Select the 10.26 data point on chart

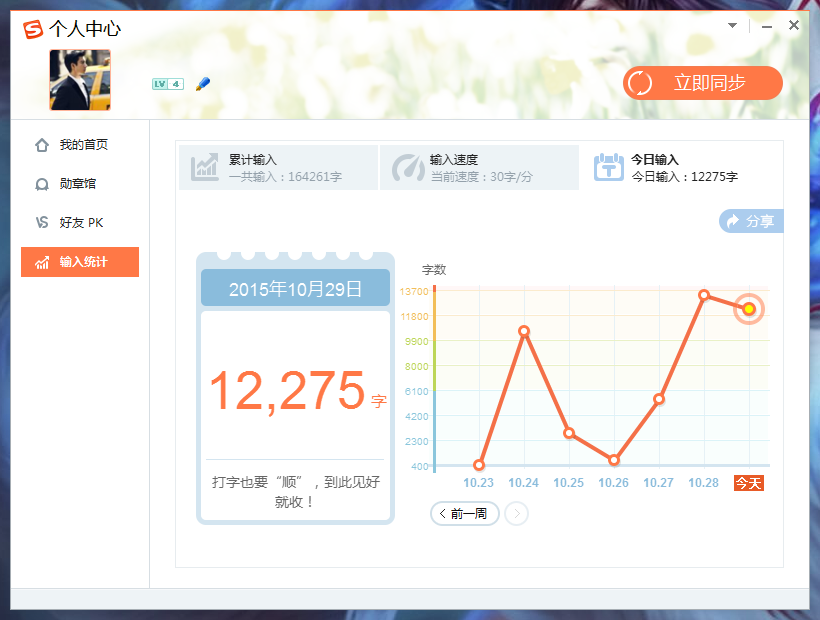pos(614,460)
